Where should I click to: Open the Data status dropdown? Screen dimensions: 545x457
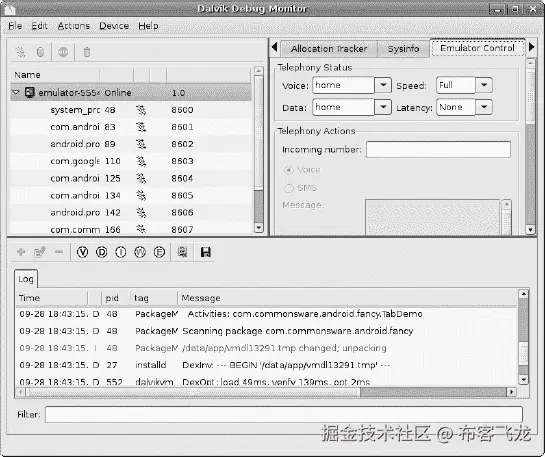click(x=383, y=107)
